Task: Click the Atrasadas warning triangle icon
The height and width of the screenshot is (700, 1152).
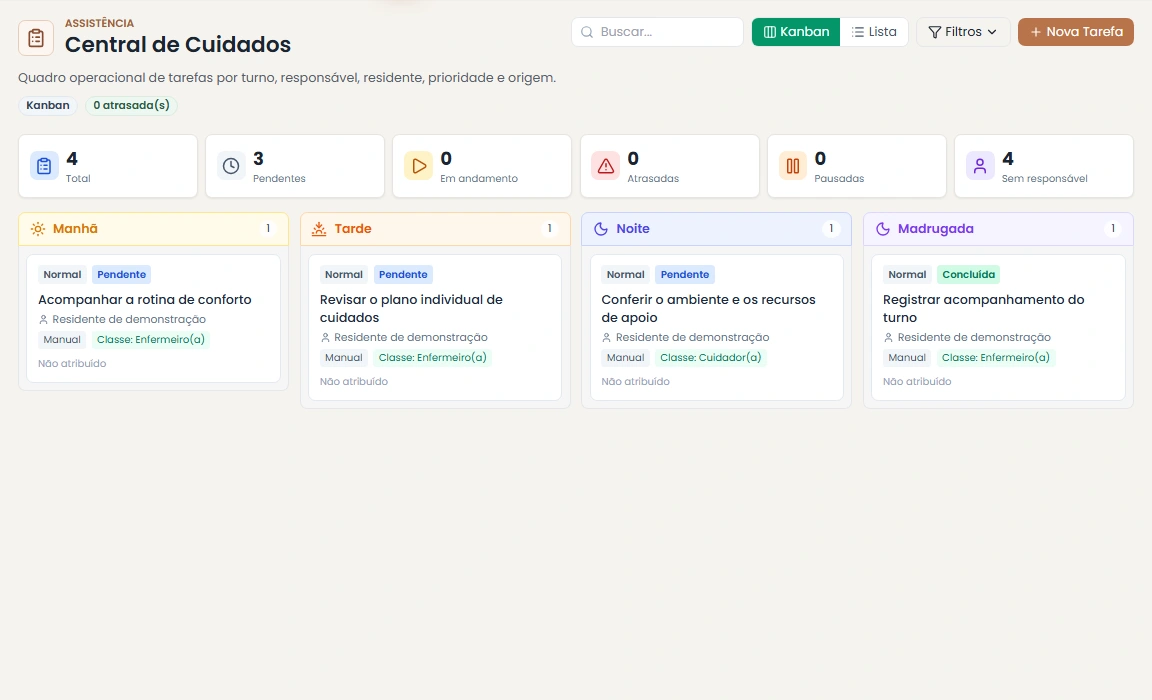Action: 605,166
